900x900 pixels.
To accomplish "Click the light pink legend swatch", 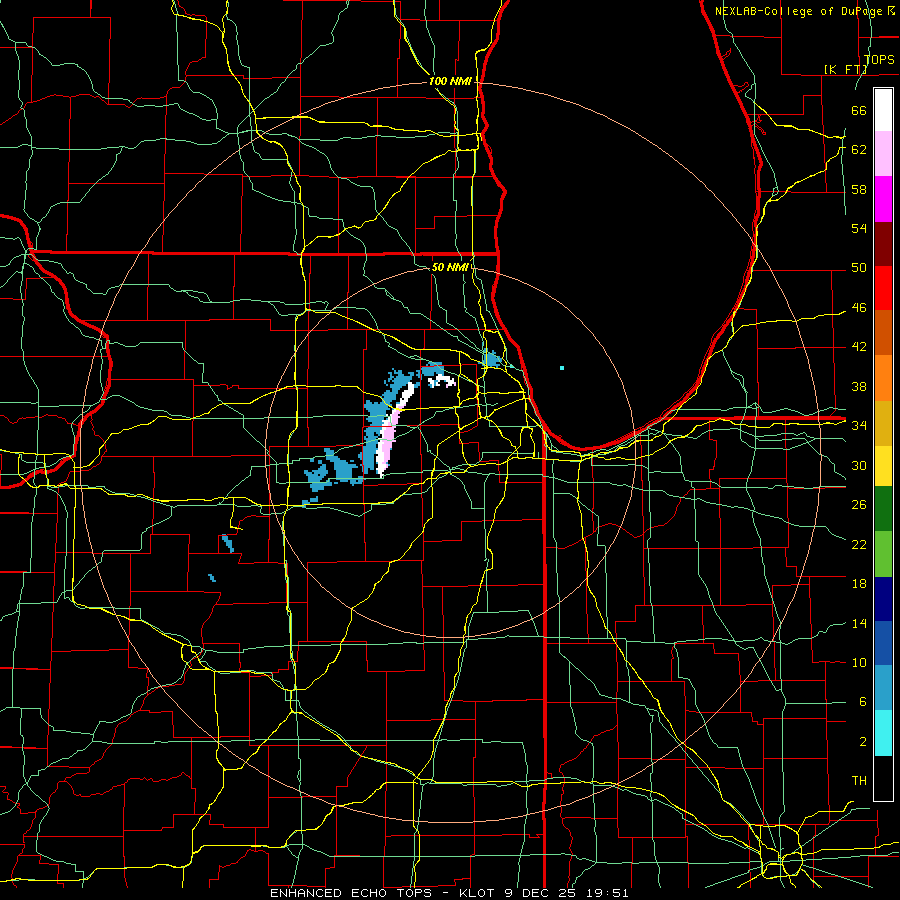I will coord(883,154).
